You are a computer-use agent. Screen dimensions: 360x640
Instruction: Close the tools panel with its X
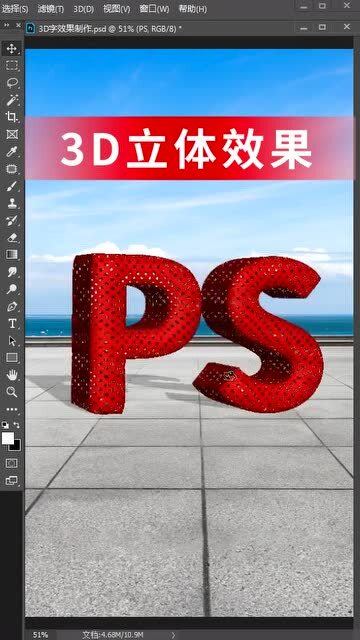coord(18,25)
